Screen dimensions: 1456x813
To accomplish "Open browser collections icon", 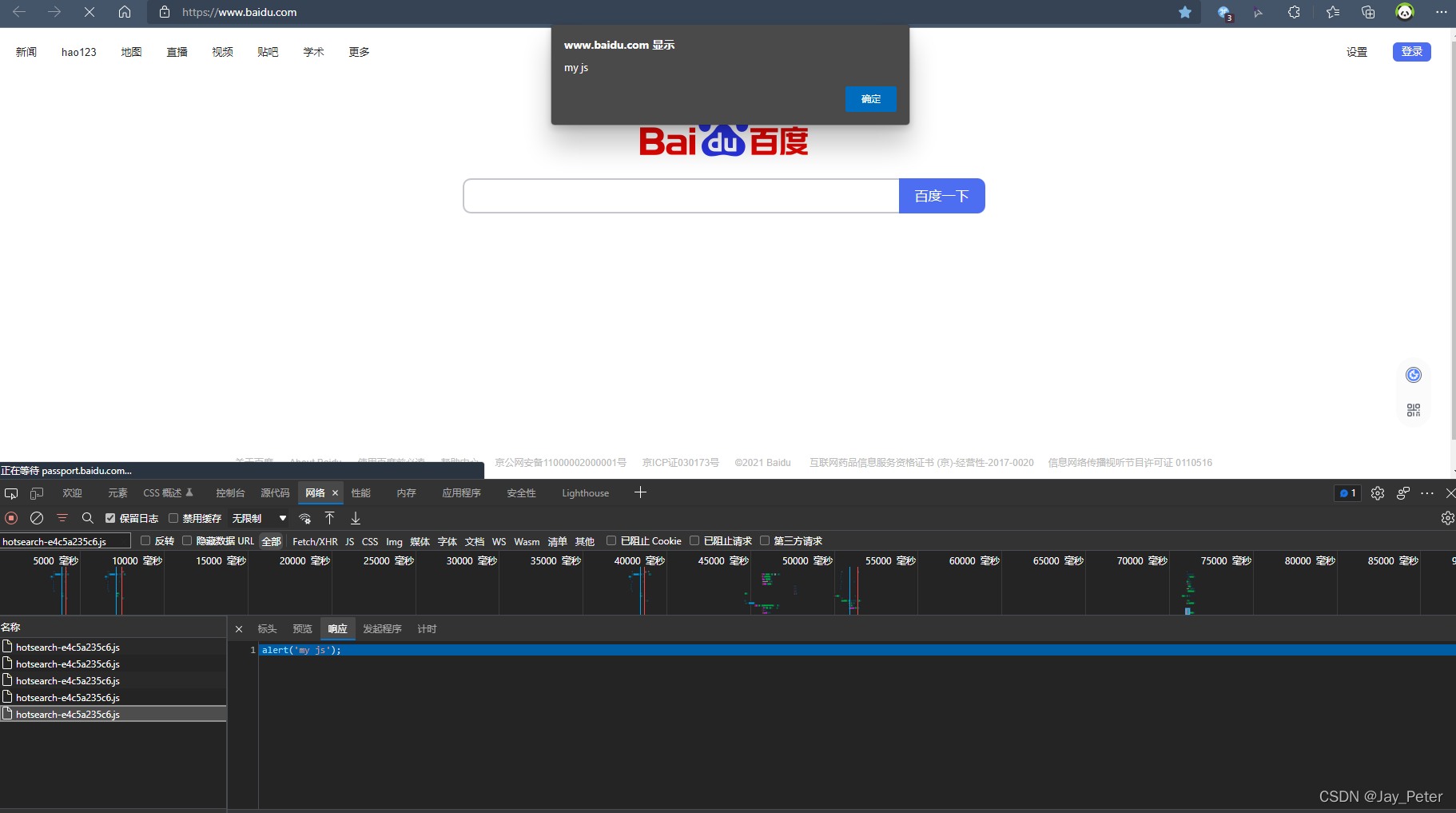I will tap(1368, 12).
